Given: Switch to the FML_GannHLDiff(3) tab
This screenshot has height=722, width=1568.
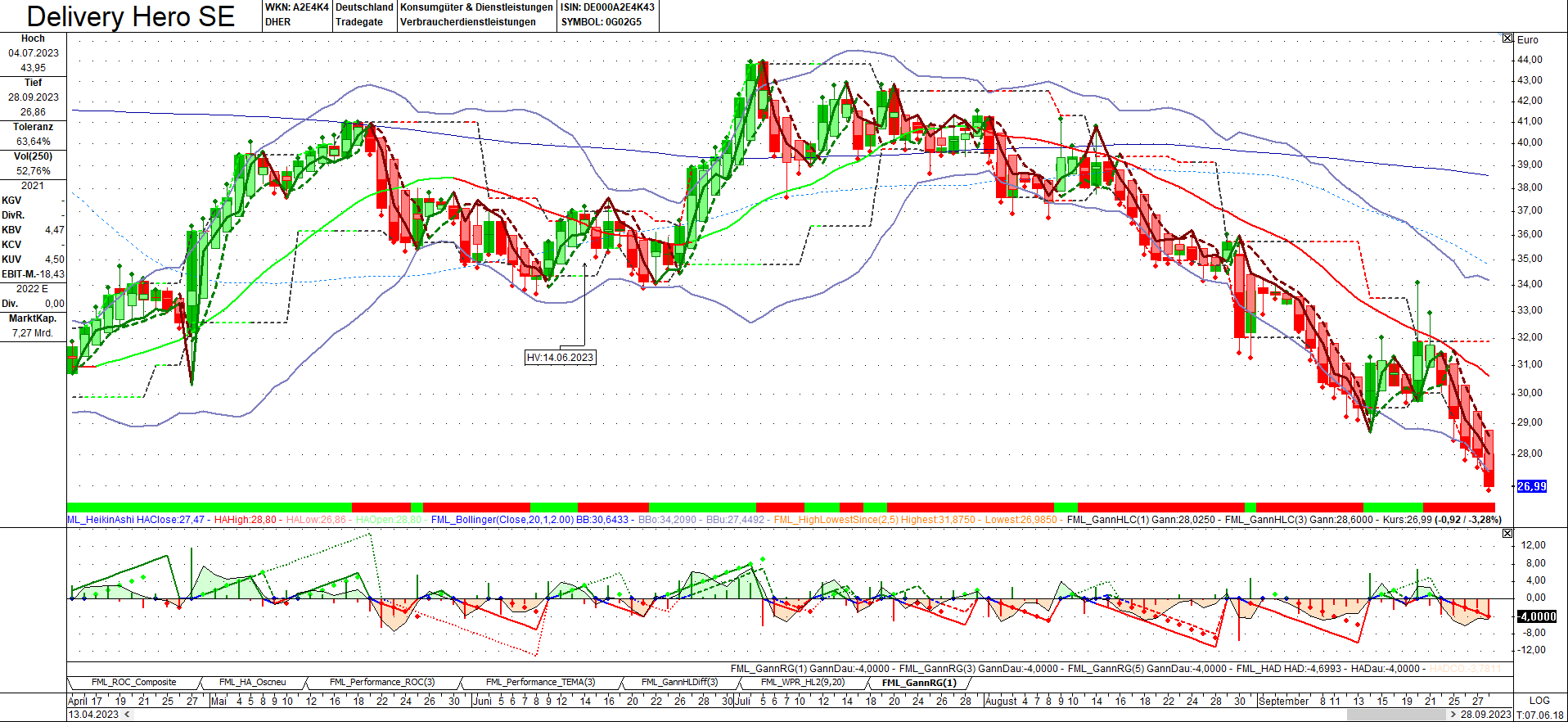Looking at the screenshot, I should coord(679,682).
